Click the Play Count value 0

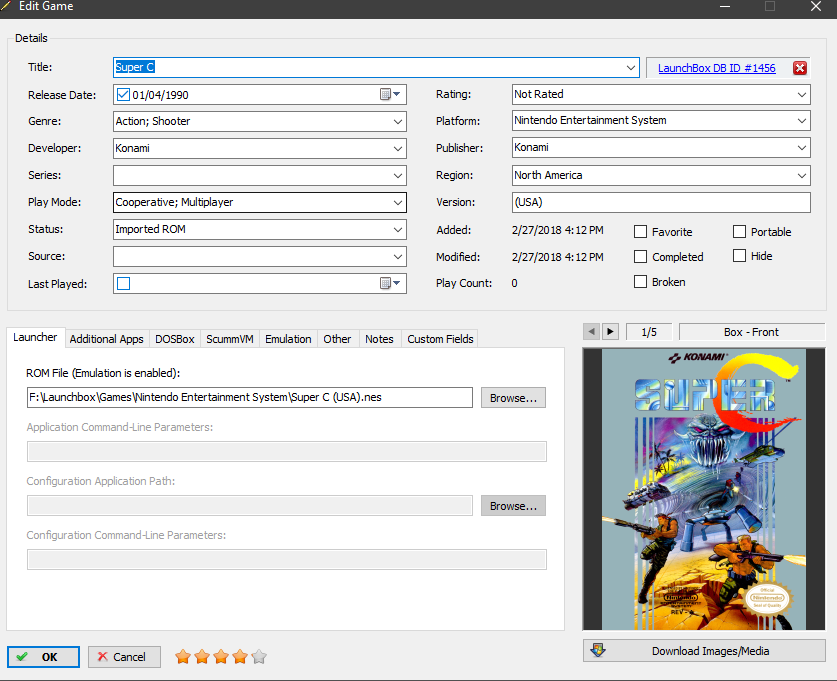pos(514,283)
